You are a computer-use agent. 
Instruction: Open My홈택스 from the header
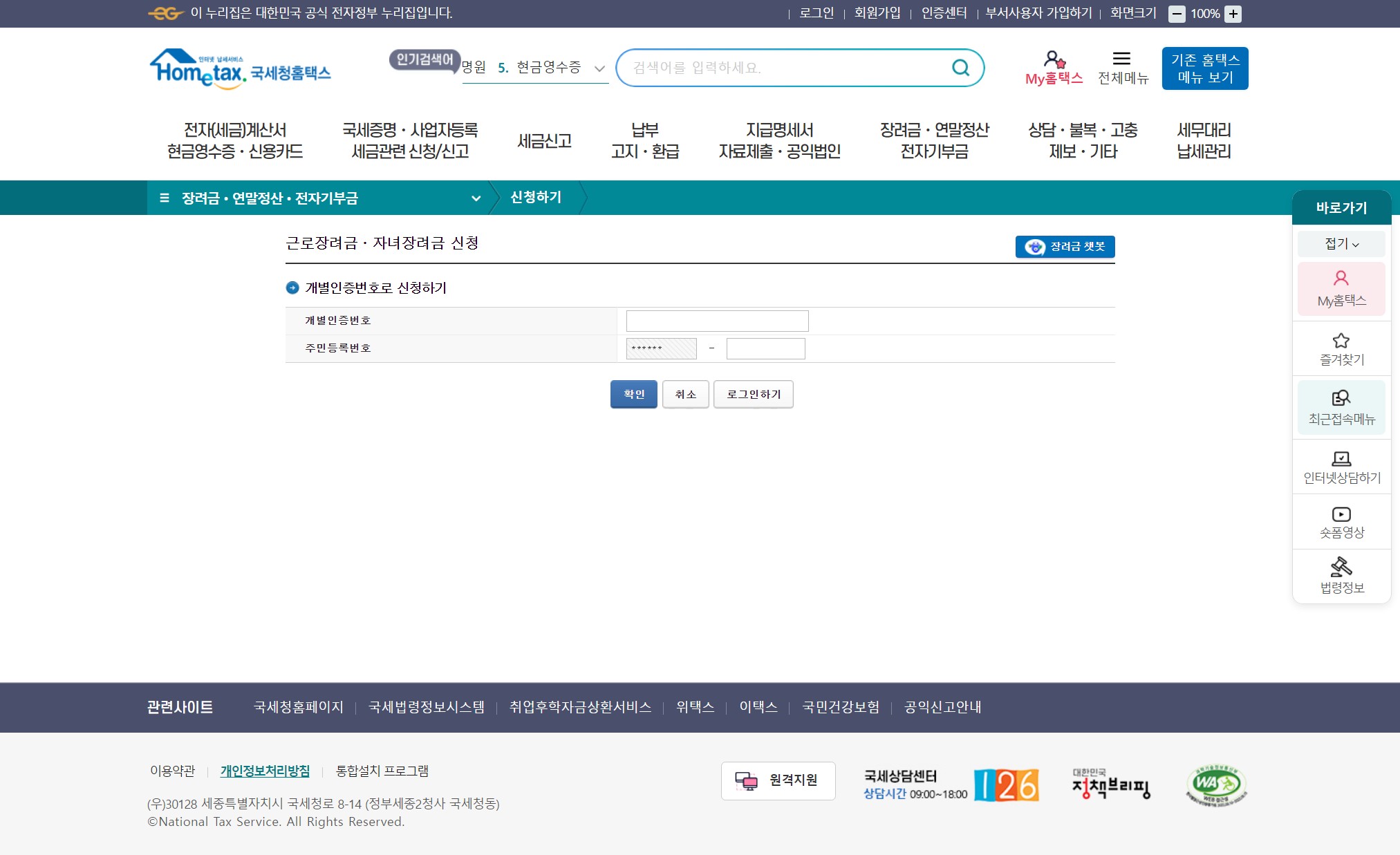(1054, 68)
